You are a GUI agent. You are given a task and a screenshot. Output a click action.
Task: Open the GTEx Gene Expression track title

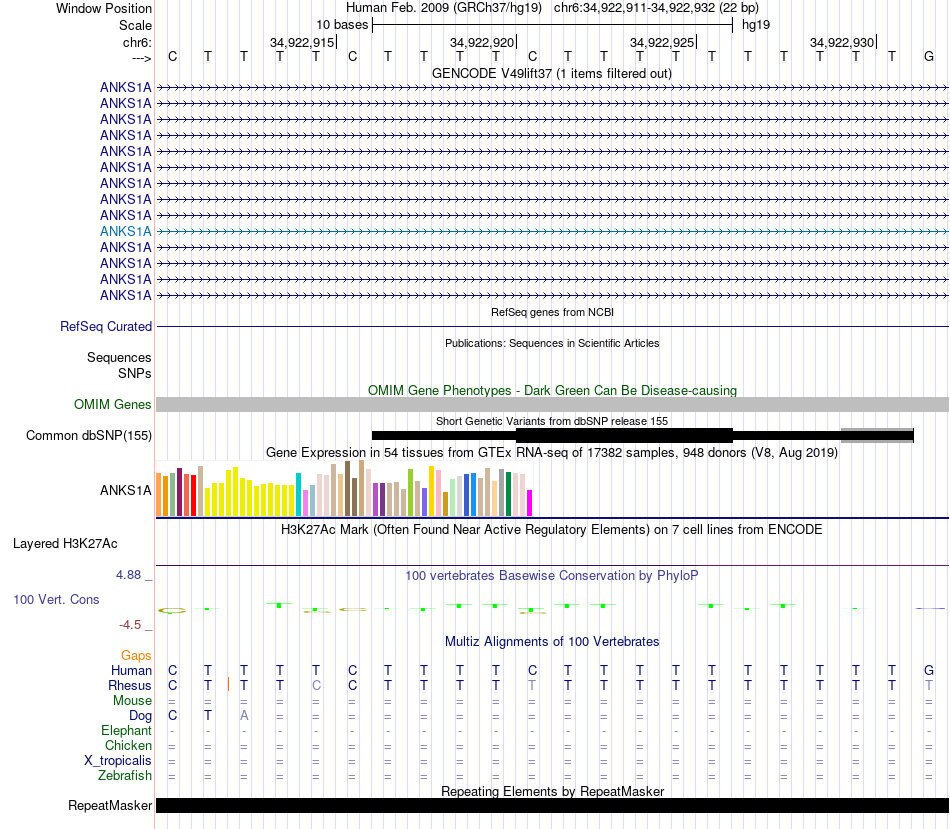pos(552,453)
